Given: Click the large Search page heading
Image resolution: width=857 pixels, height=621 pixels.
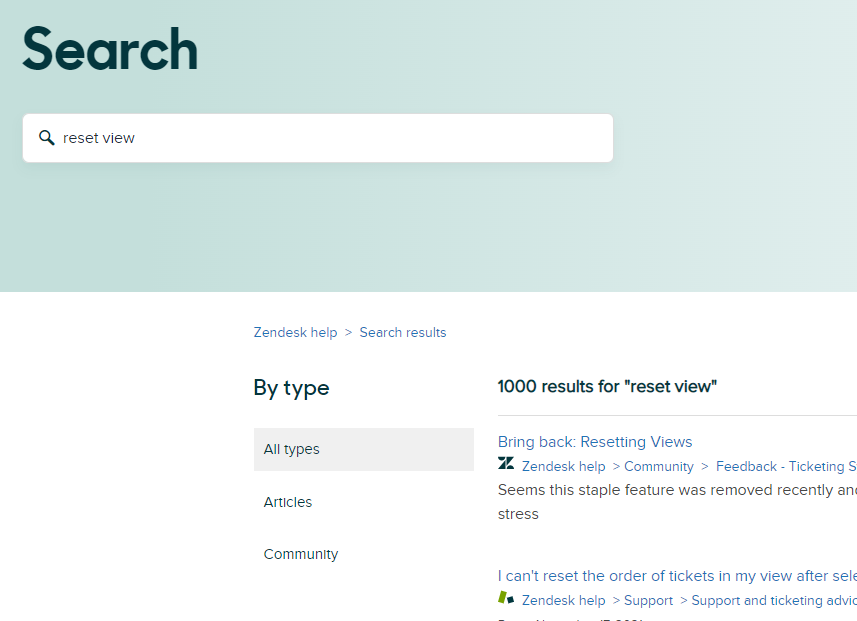Looking at the screenshot, I should click(110, 50).
